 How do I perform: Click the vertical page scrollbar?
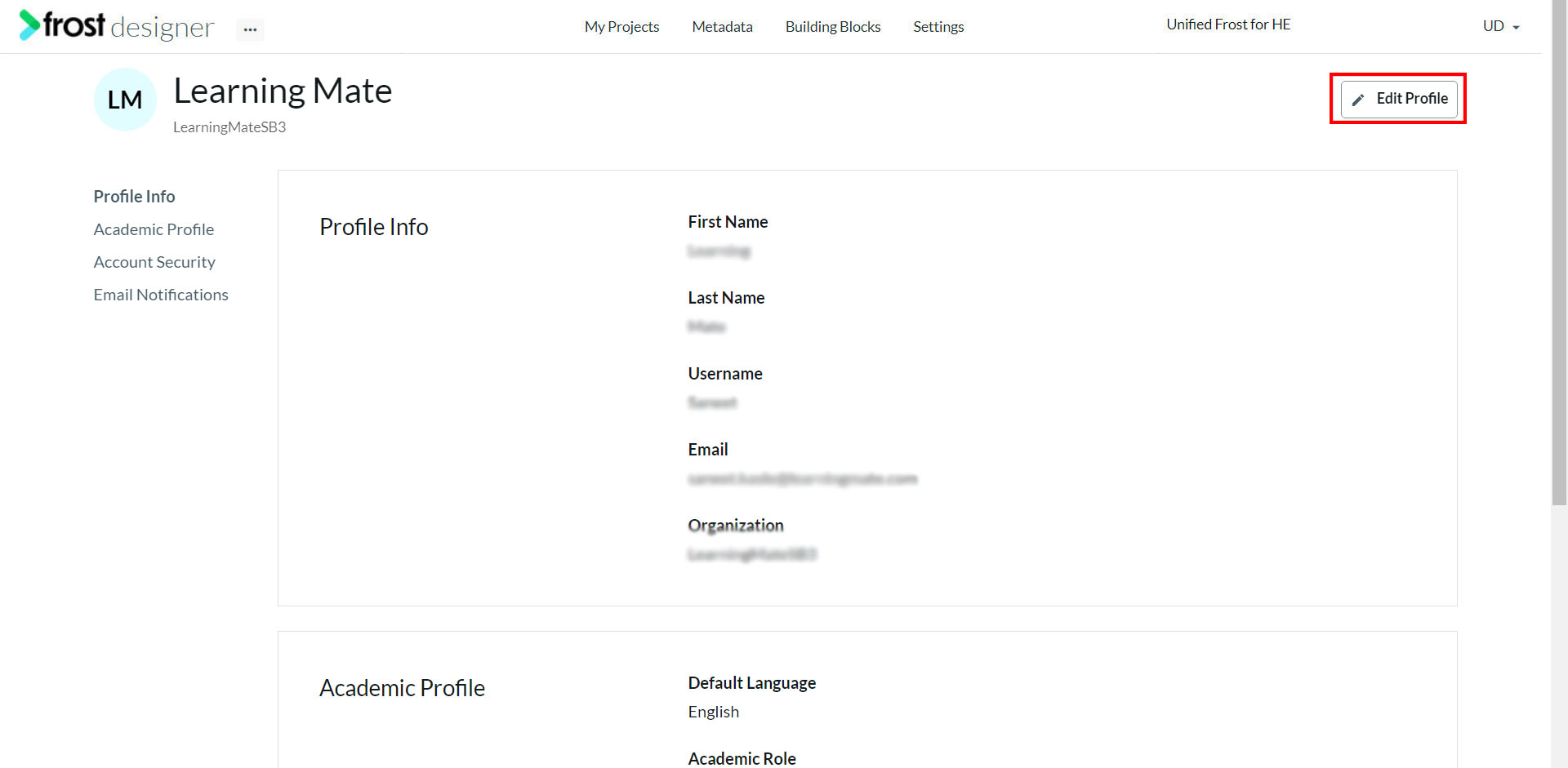[x=1559, y=253]
